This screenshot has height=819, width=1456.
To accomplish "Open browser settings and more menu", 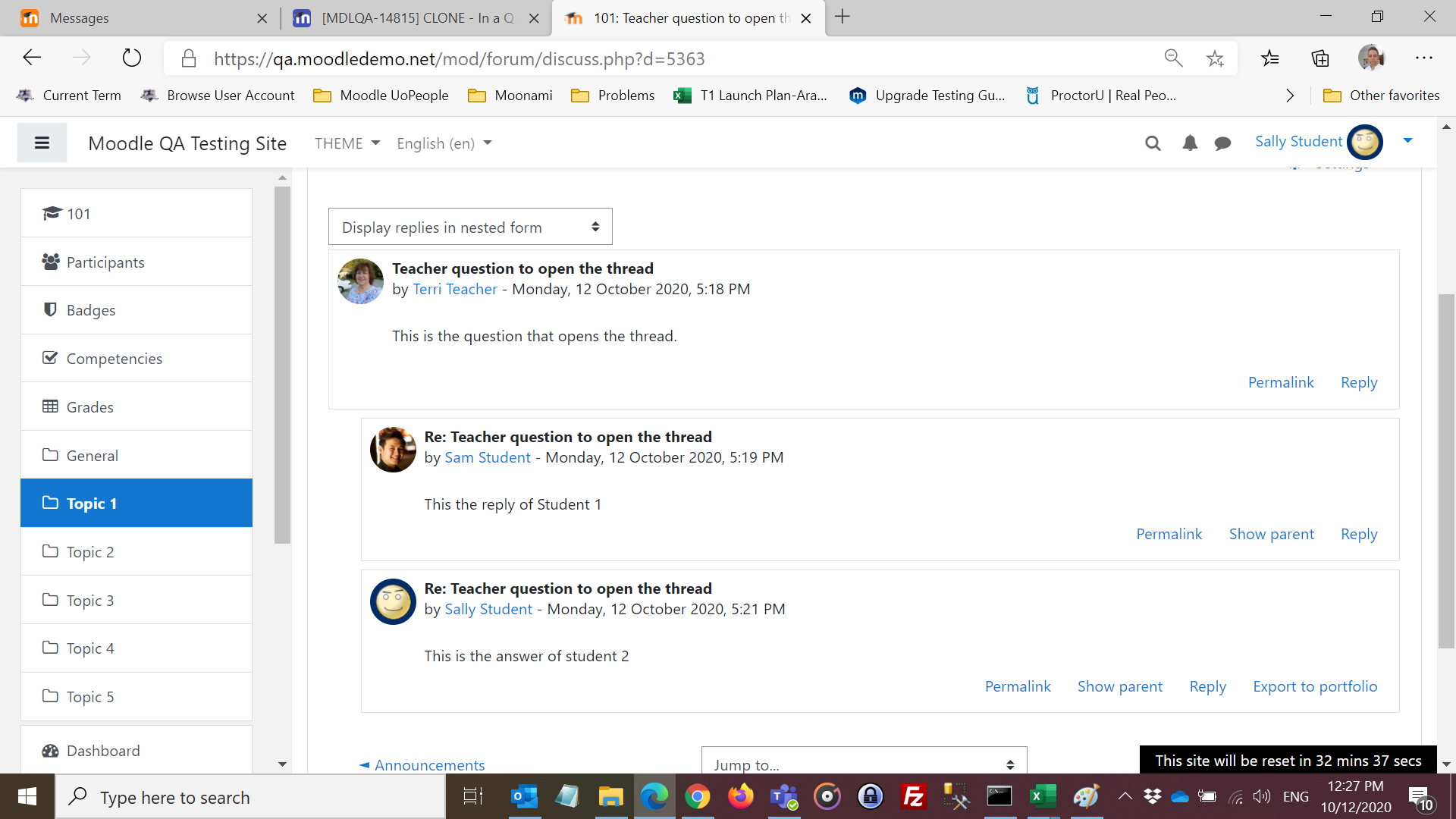I will [x=1423, y=58].
